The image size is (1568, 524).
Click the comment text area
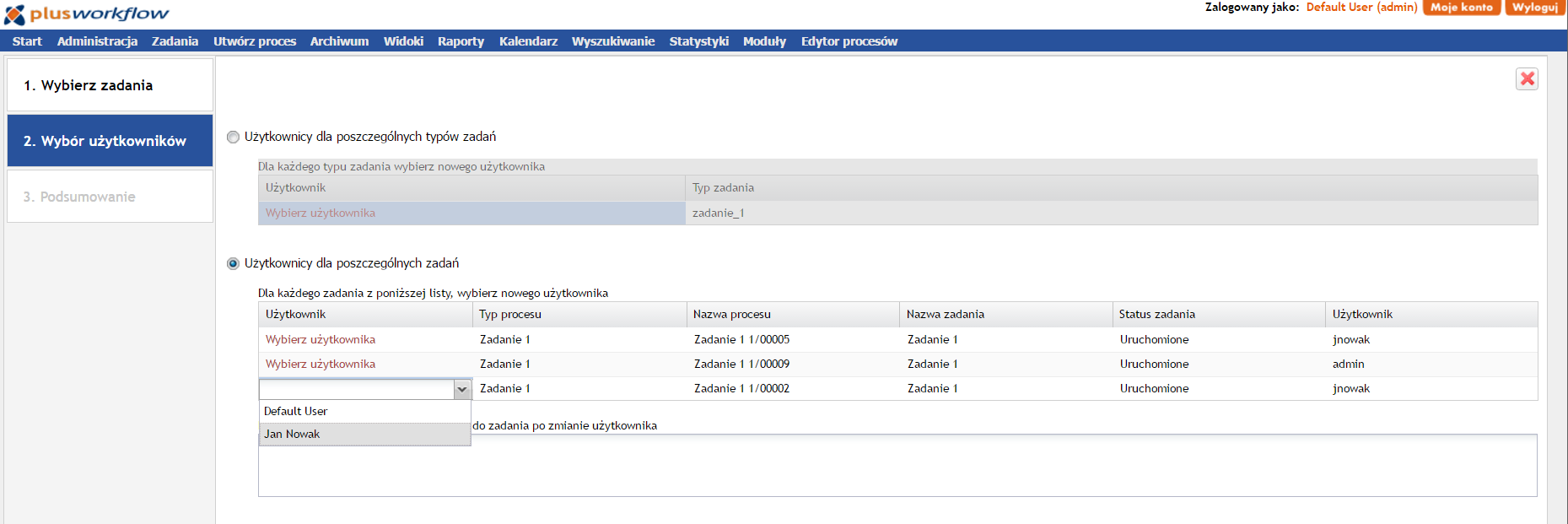(897, 466)
